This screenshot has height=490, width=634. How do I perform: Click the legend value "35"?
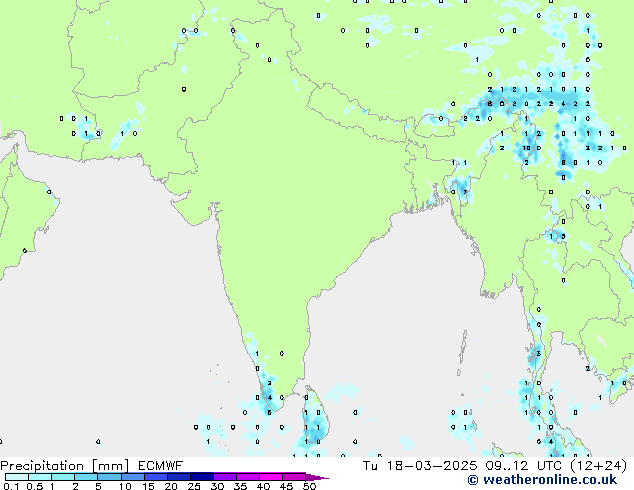[240, 486]
